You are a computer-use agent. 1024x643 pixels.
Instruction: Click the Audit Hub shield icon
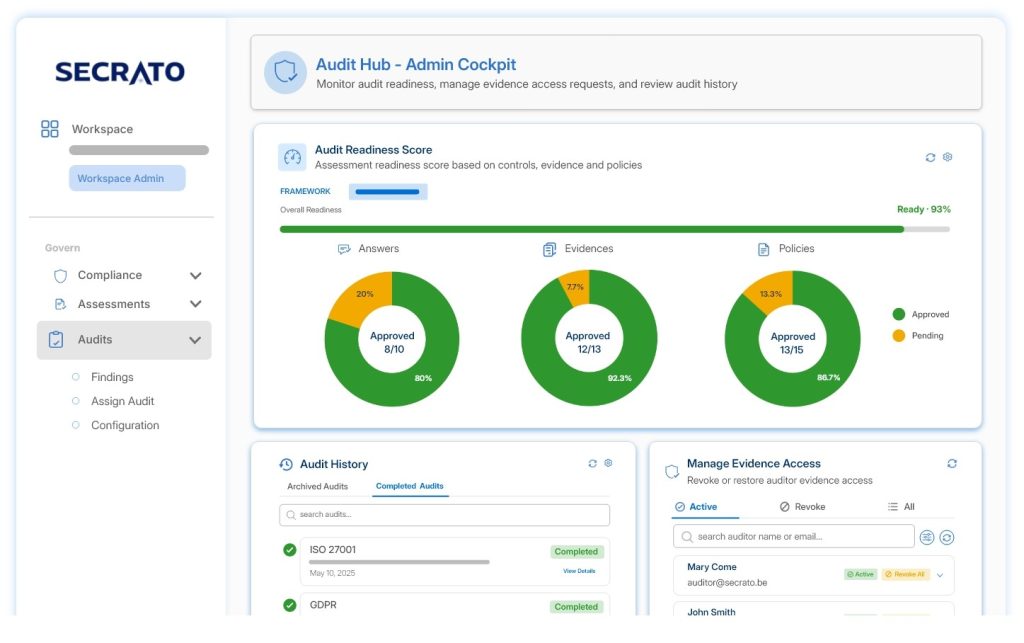285,72
